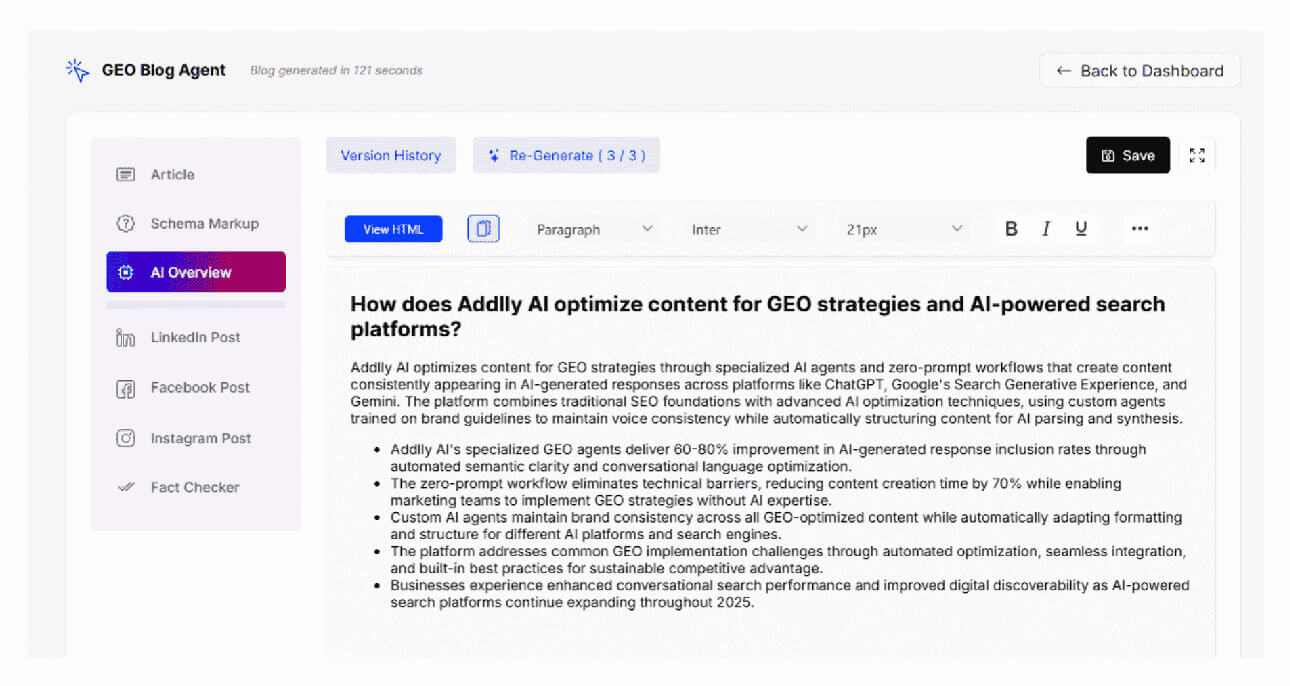Click the 'Blog generated in 121 seconds' text
The height and width of the screenshot is (686, 1290).
336,71
